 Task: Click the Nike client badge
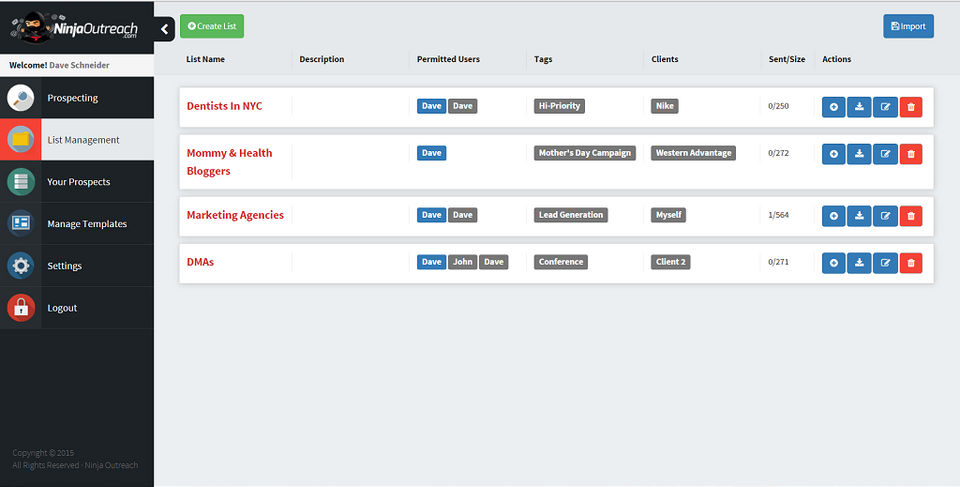pos(664,106)
